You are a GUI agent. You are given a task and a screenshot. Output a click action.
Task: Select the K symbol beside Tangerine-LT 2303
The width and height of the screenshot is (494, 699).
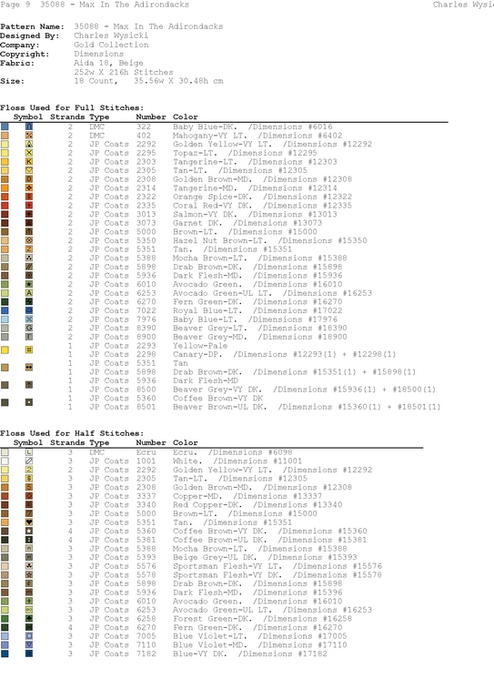[29, 161]
